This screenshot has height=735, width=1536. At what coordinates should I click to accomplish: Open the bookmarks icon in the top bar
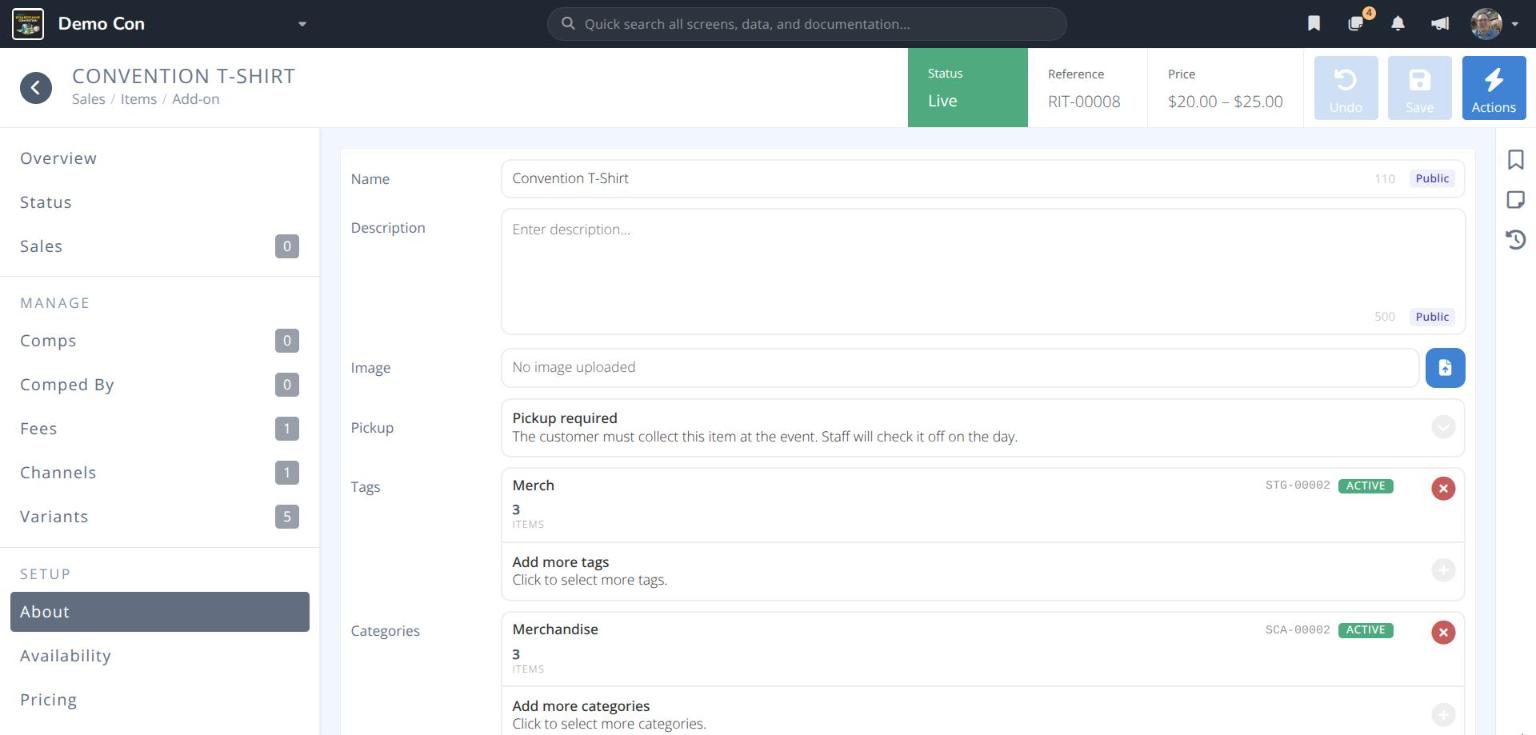pos(1314,24)
